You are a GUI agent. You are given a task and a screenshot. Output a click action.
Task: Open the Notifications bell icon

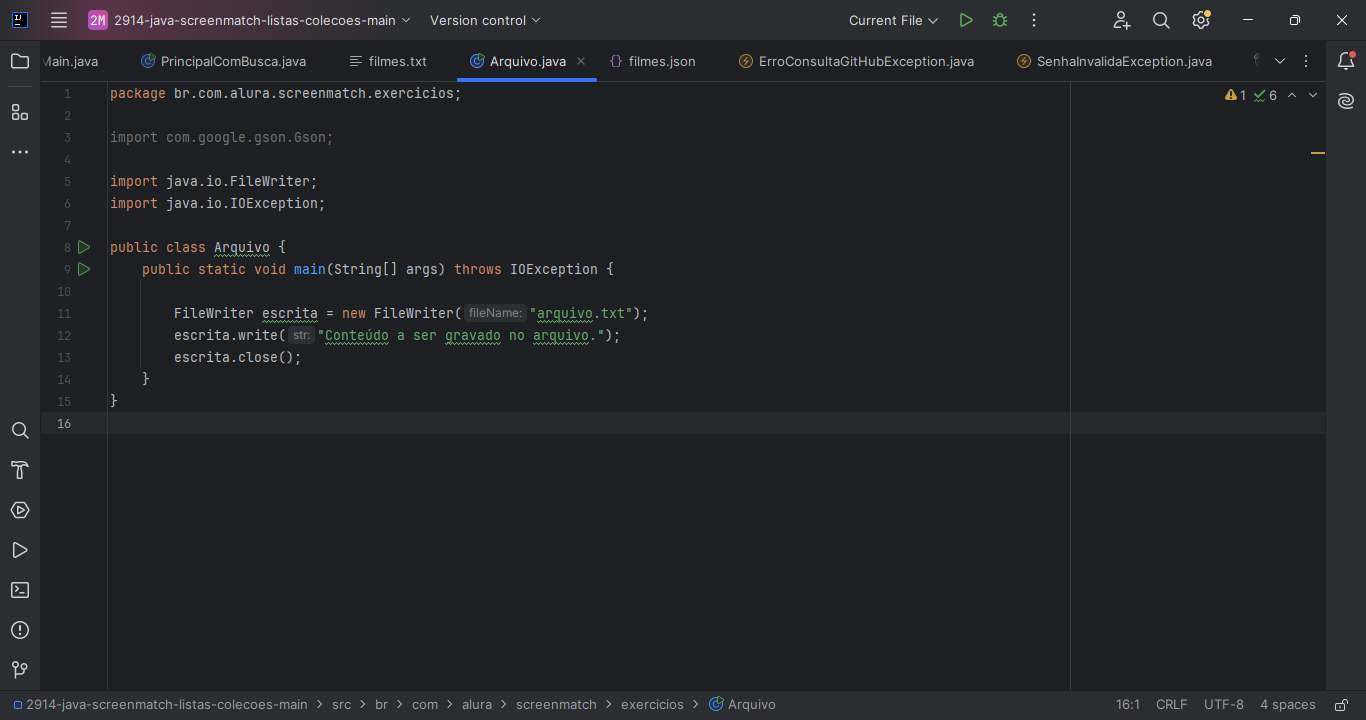click(1346, 61)
